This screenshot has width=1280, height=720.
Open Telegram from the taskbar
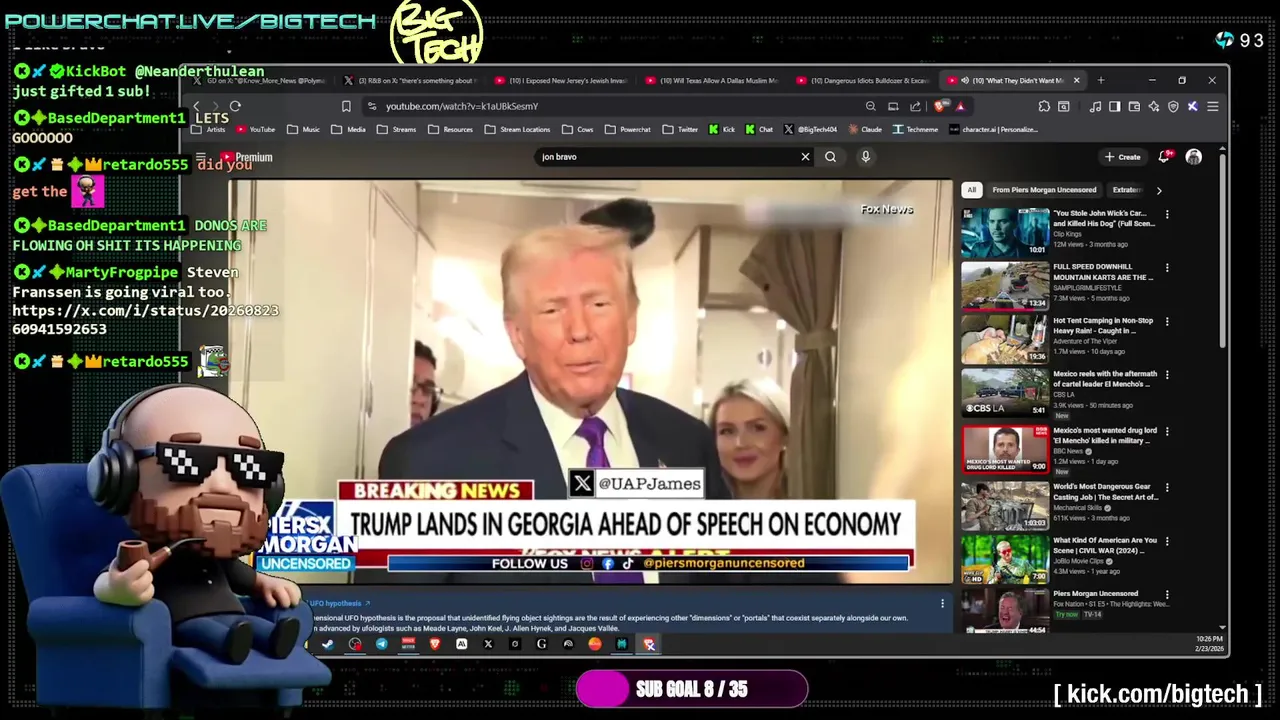tap(381, 645)
